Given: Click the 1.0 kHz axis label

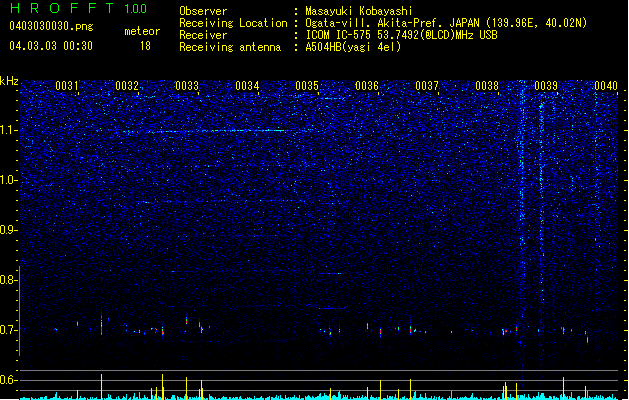Looking at the screenshot, I should (x=8, y=180).
